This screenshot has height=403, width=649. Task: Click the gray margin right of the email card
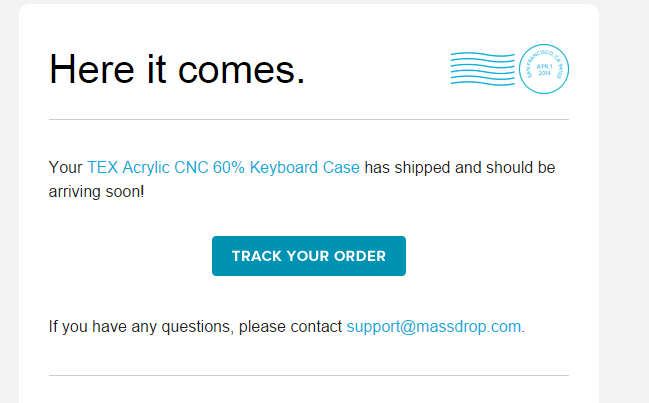pos(624,202)
